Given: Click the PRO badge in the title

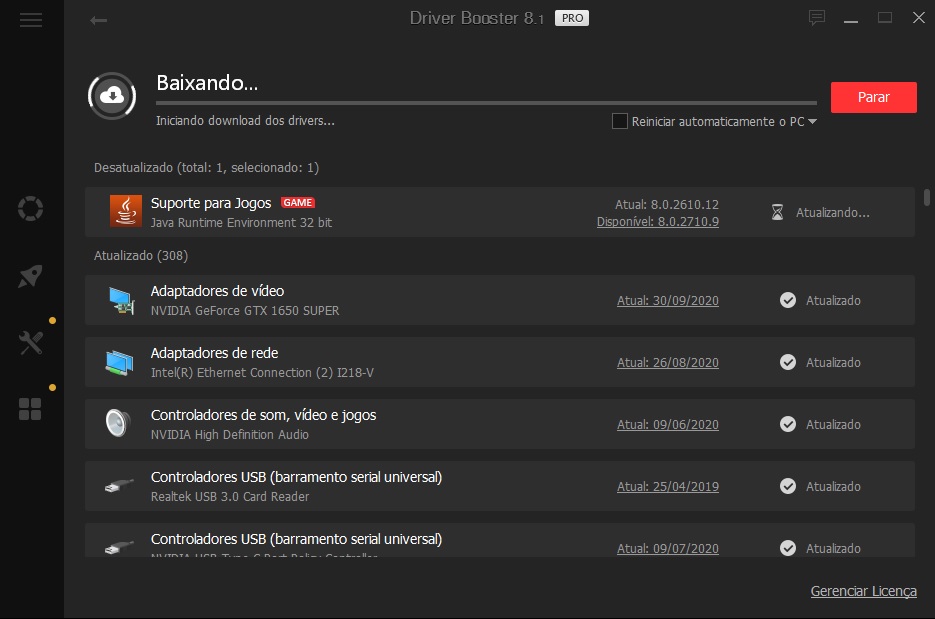Looking at the screenshot, I should pos(572,18).
